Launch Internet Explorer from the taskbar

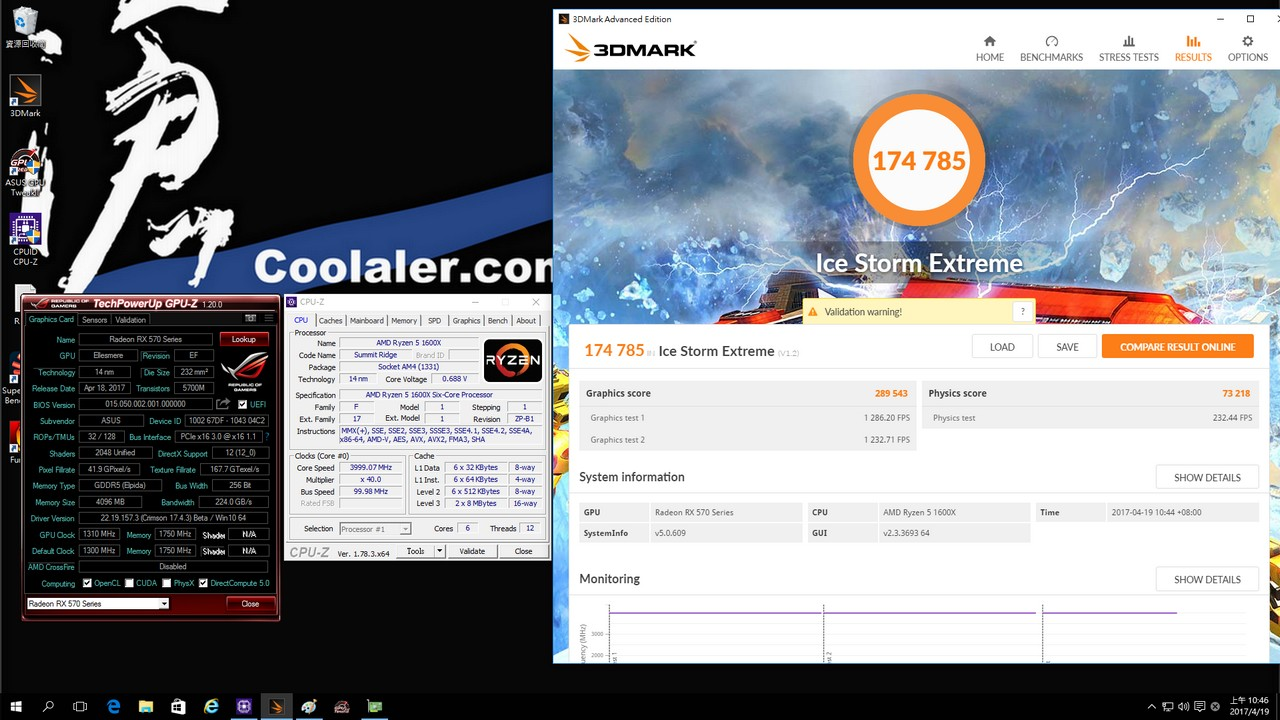[x=211, y=706]
